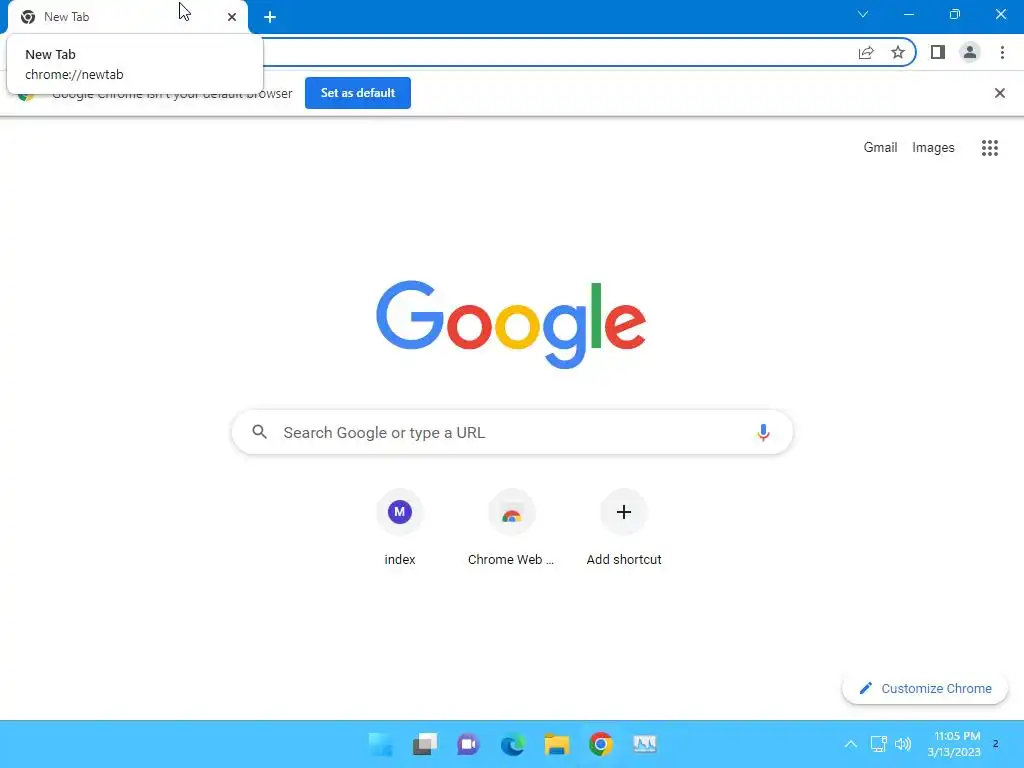This screenshot has width=1024, height=768.
Task: Click the pencil icon on Customize Chrome
Action: pyautogui.click(x=865, y=688)
